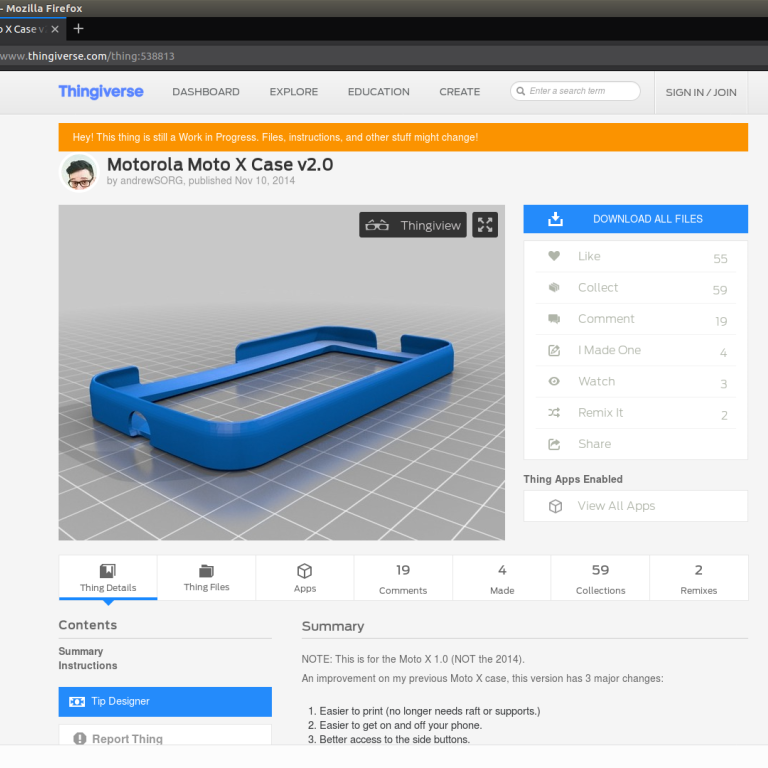The image size is (768, 768).
Task: Click SIGN IN / JOIN
Action: pos(701,93)
